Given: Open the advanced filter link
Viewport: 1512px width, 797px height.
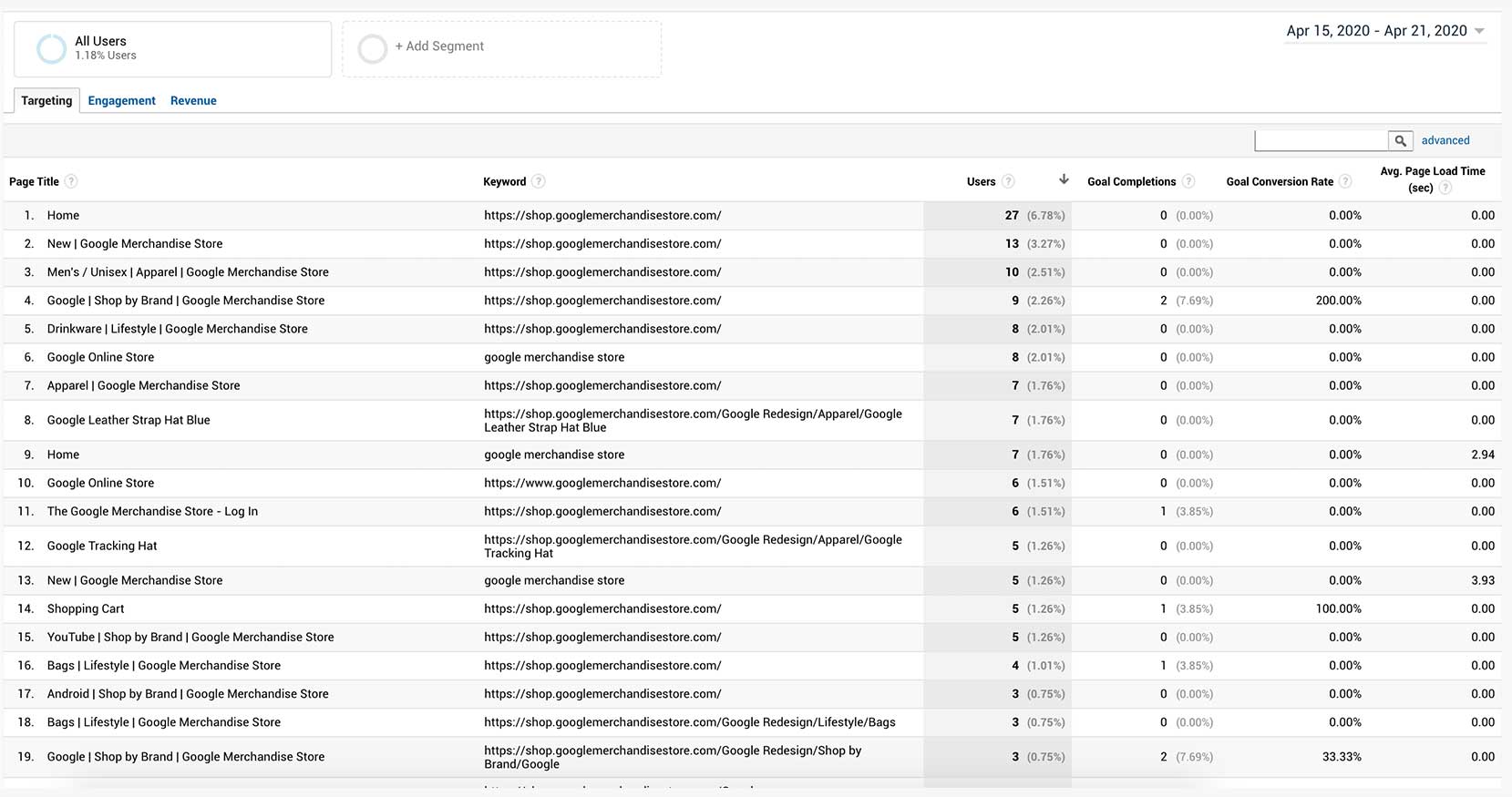Looking at the screenshot, I should point(1445,140).
